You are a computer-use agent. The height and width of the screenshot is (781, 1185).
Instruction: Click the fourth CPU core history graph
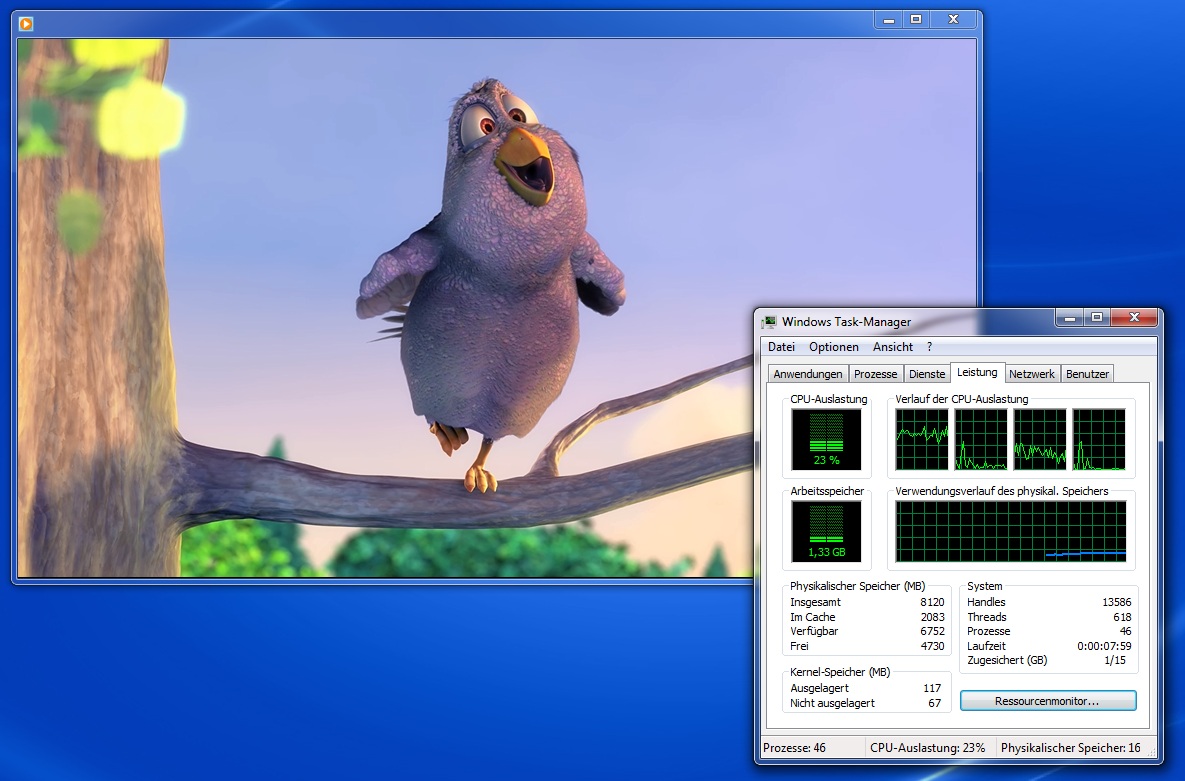pos(1098,439)
